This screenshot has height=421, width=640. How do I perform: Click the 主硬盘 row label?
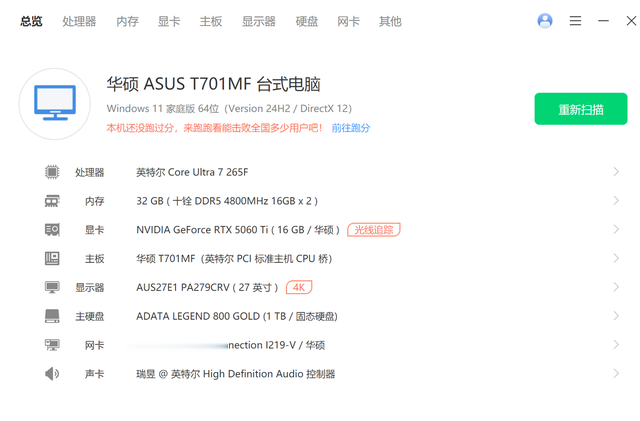[89, 316]
